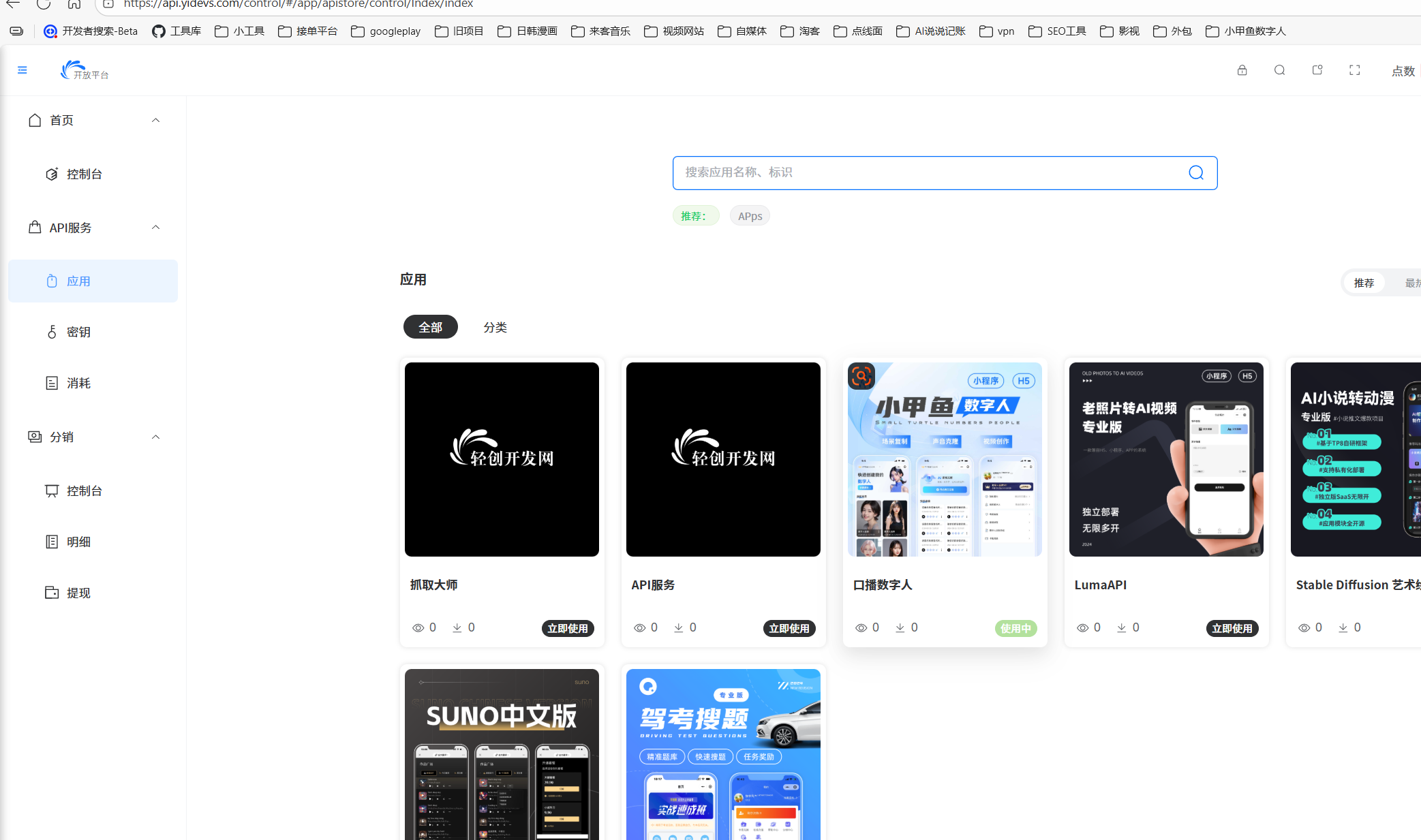Image resolution: width=1421 pixels, height=840 pixels.
Task: Select the 分类 filter tab
Action: [495, 327]
